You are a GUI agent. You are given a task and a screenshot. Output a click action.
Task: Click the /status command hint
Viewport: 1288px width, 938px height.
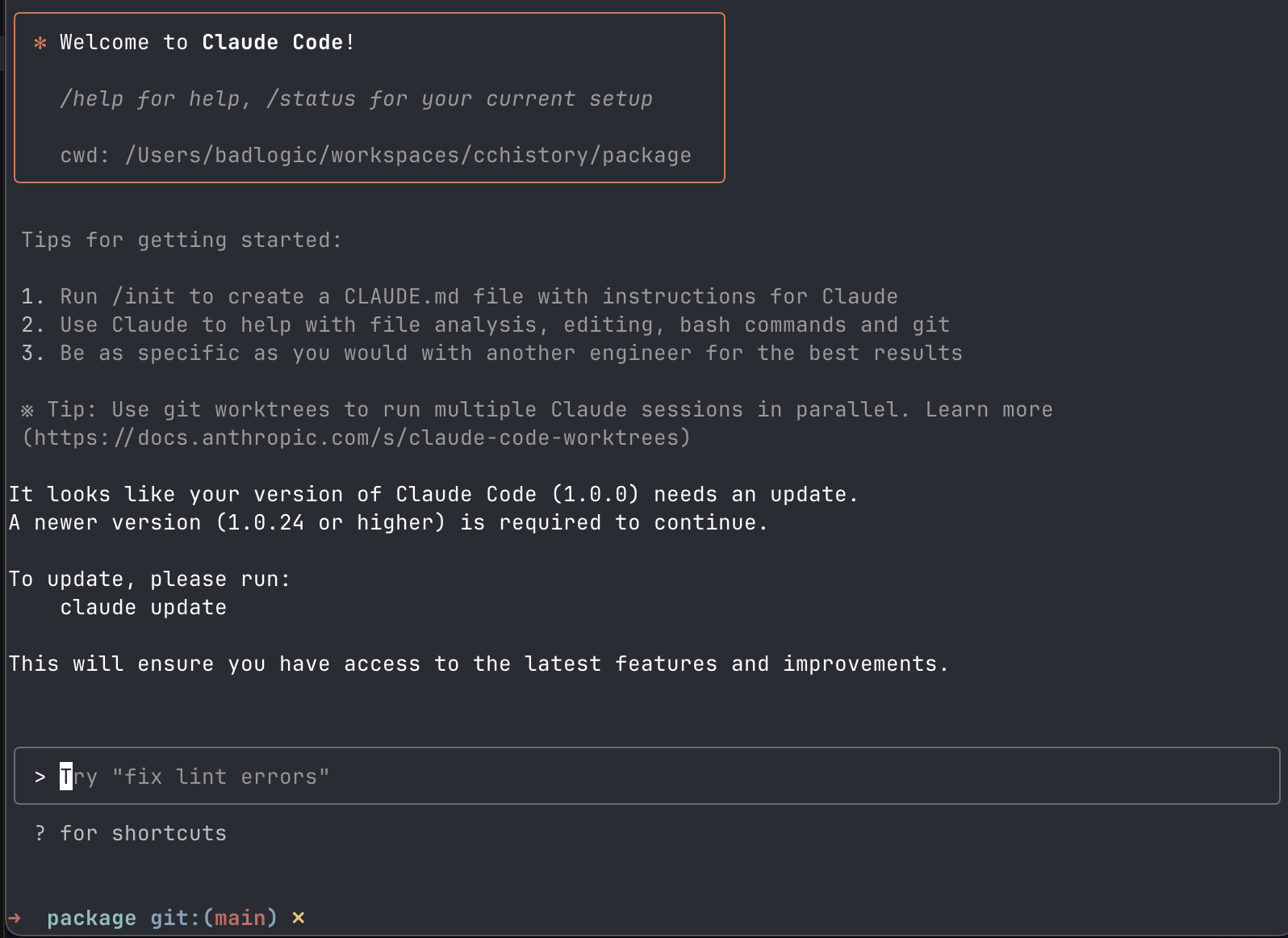click(312, 99)
